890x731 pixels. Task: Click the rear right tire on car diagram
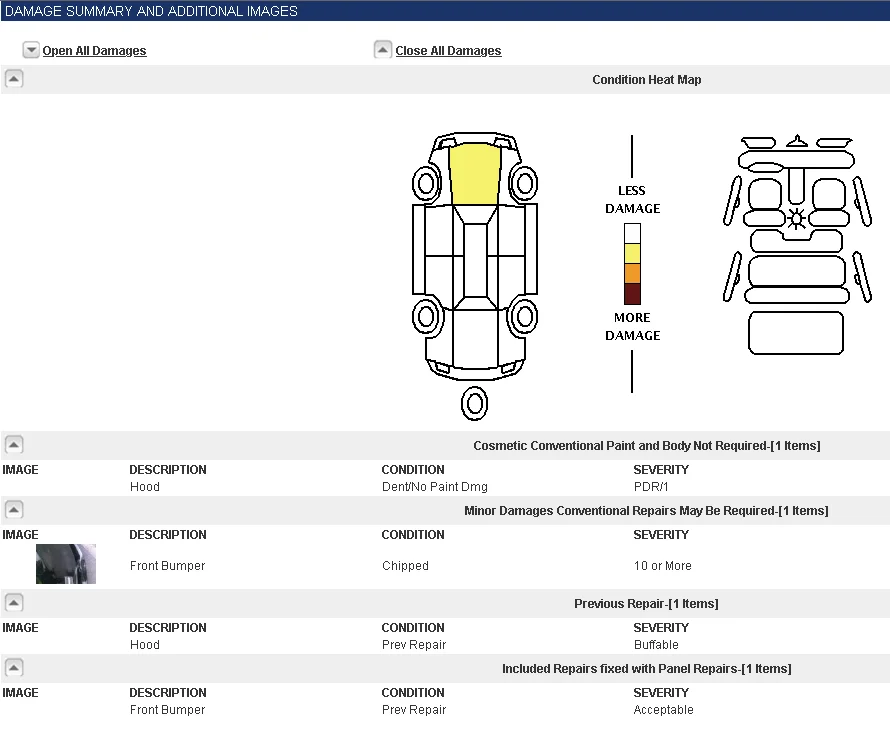coord(524,316)
